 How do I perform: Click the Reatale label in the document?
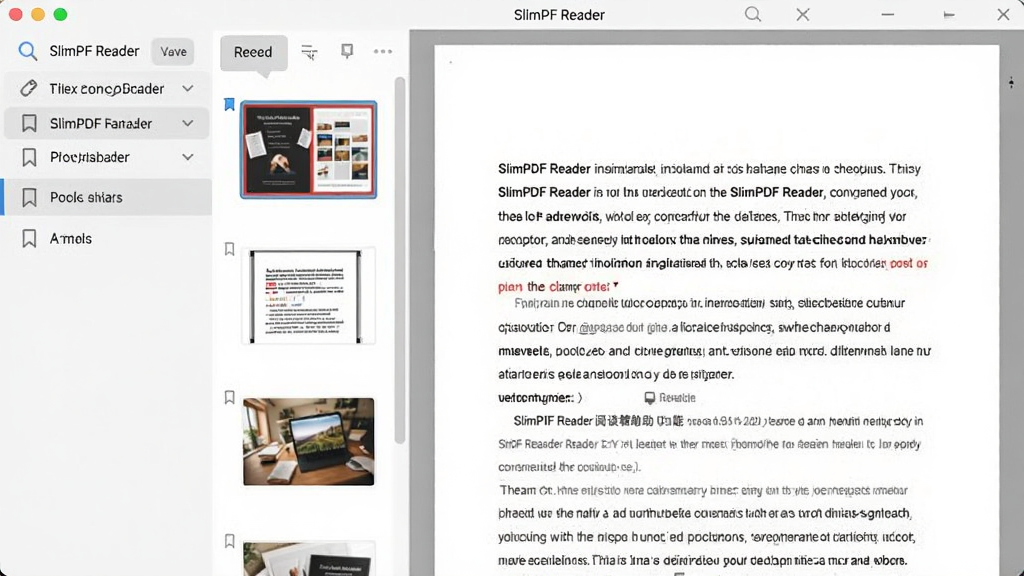click(x=677, y=398)
